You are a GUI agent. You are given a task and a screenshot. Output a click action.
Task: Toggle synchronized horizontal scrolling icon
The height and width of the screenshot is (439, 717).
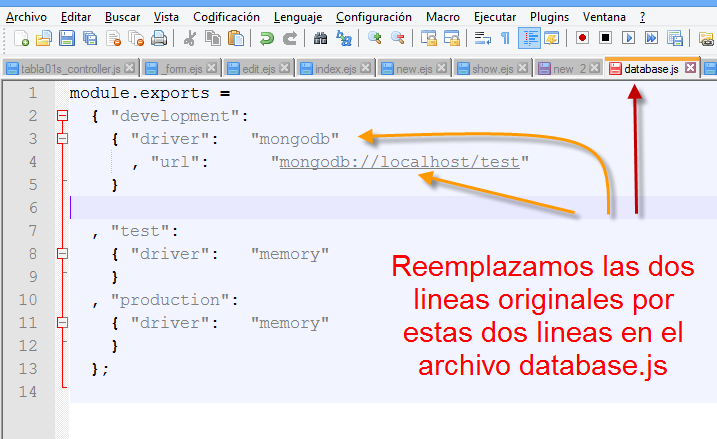452,38
